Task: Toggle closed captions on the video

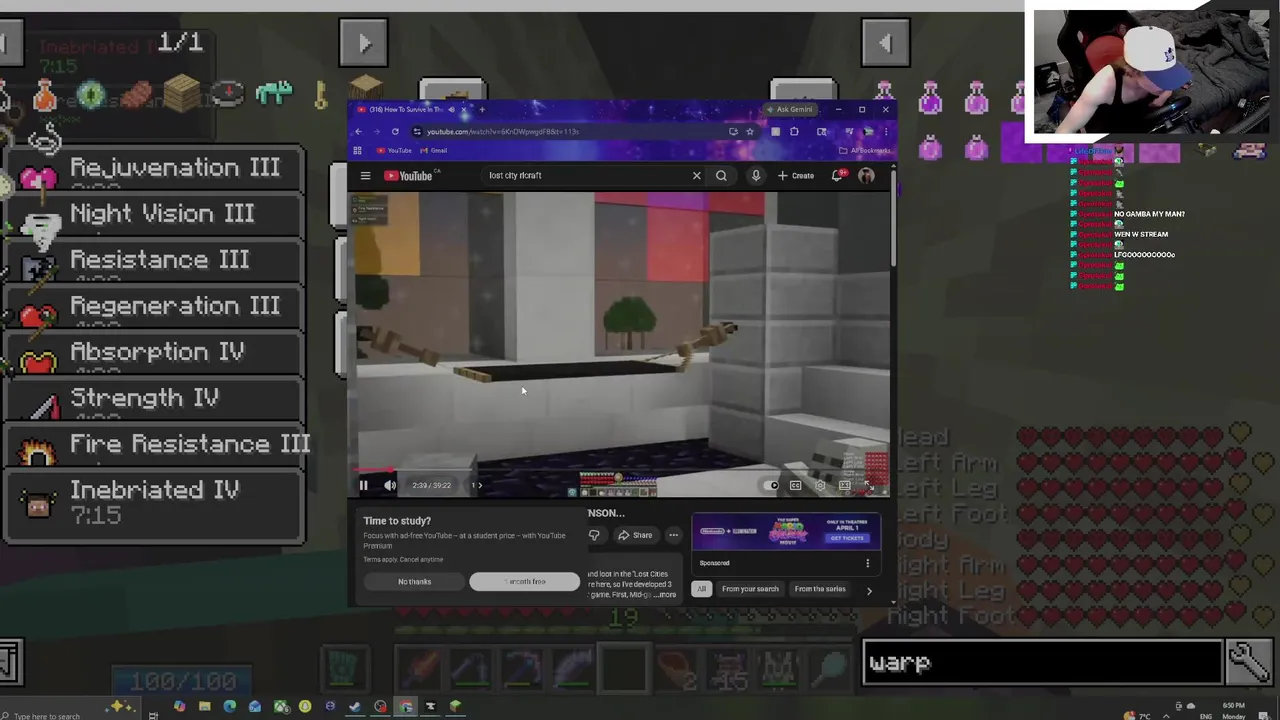Action: click(795, 485)
